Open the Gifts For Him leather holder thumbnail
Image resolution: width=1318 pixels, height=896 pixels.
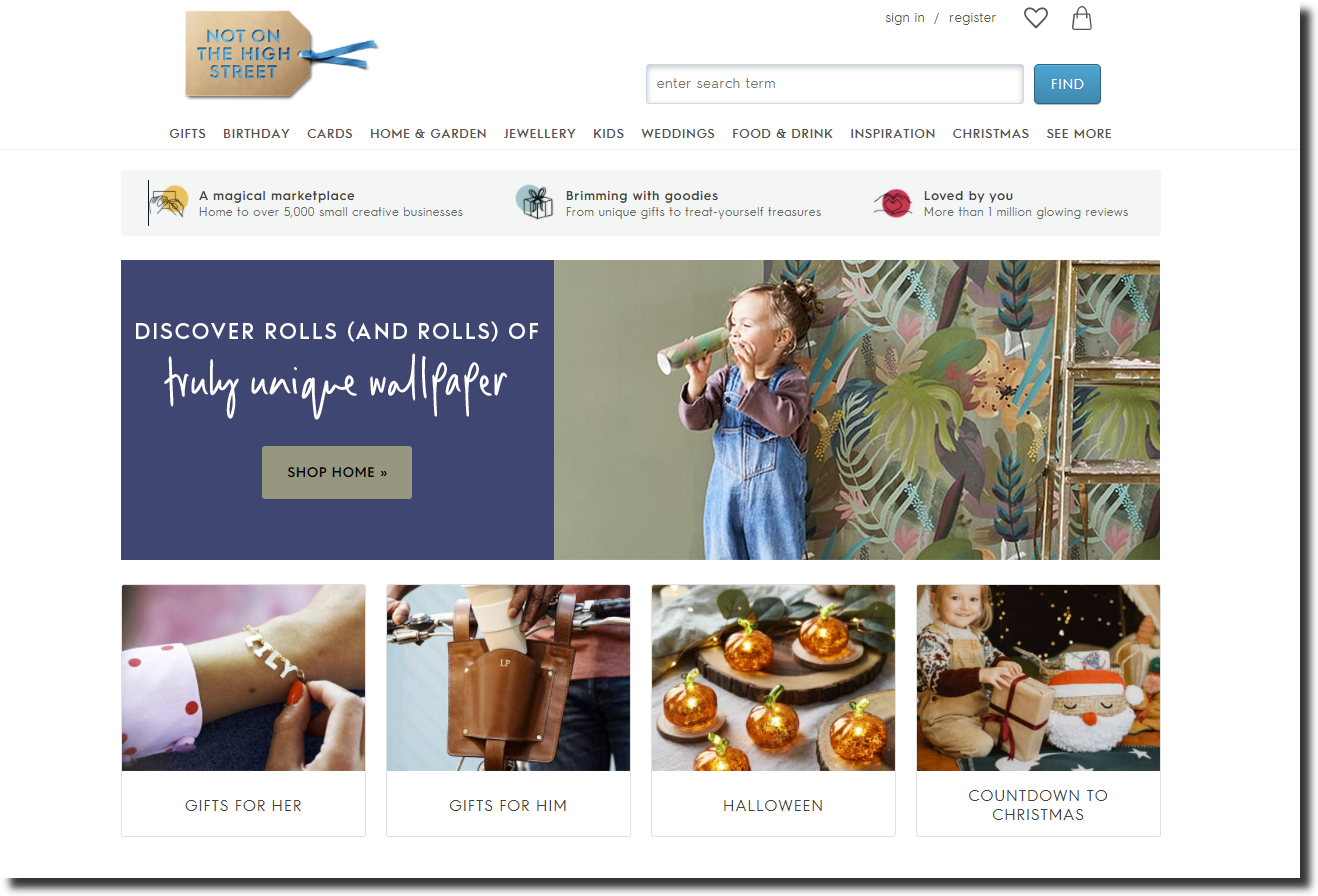click(x=508, y=678)
